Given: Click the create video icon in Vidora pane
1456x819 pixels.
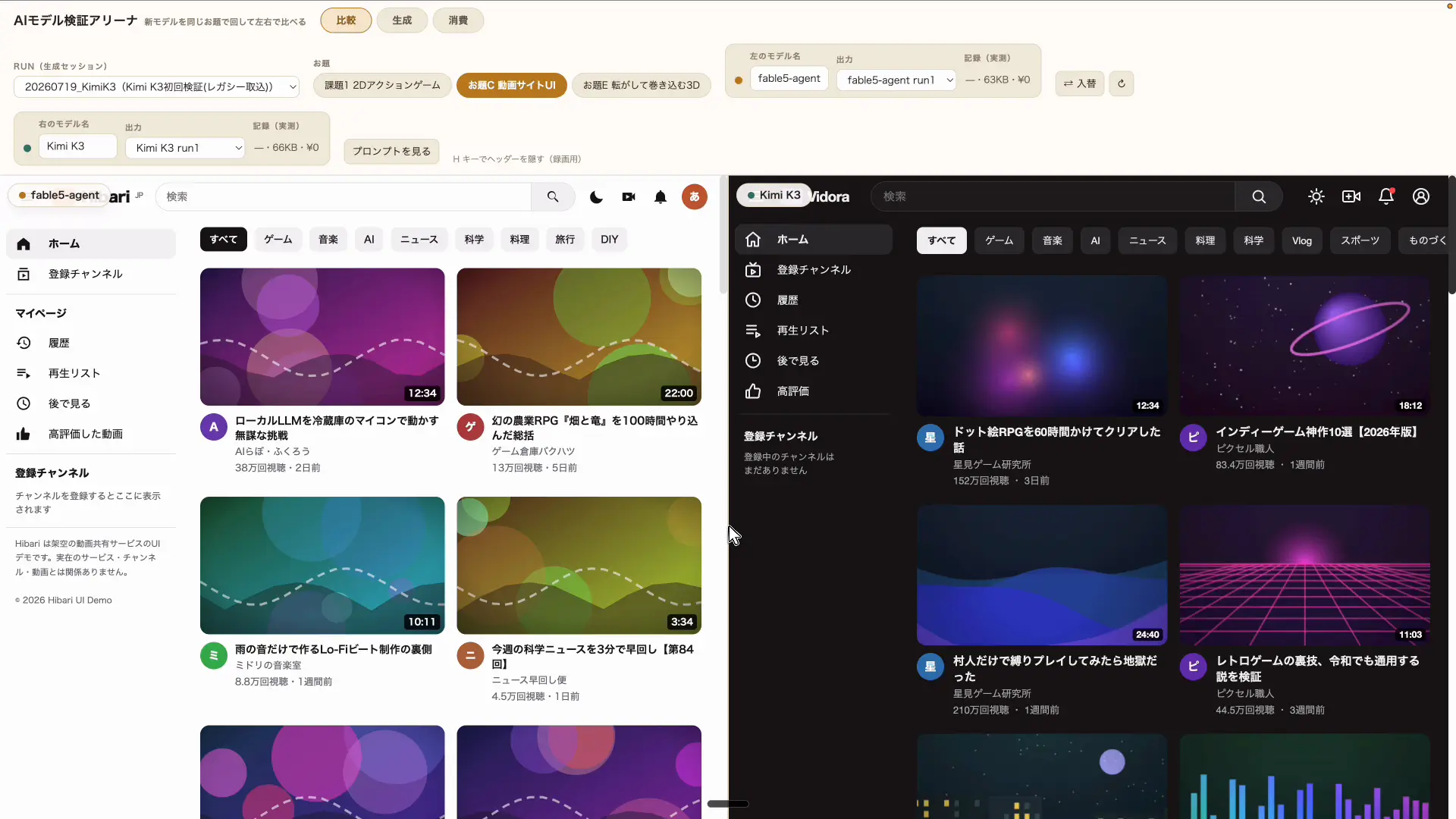Looking at the screenshot, I should [1351, 196].
